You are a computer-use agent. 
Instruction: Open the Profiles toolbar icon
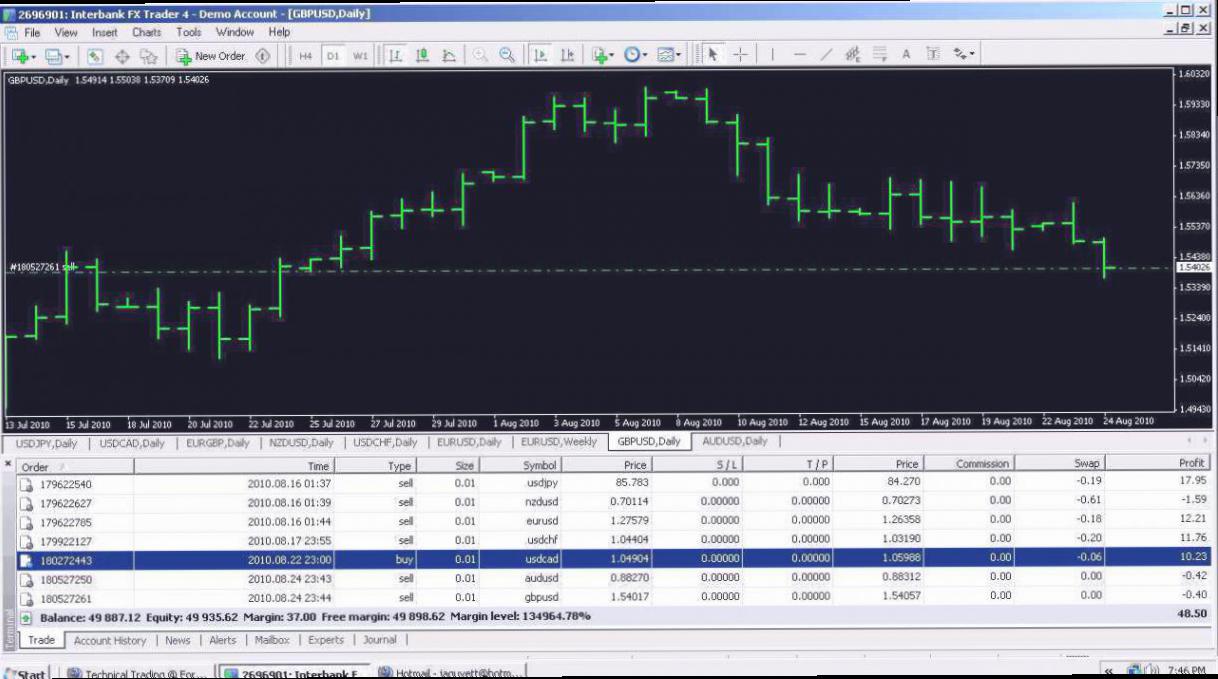click(x=53, y=56)
